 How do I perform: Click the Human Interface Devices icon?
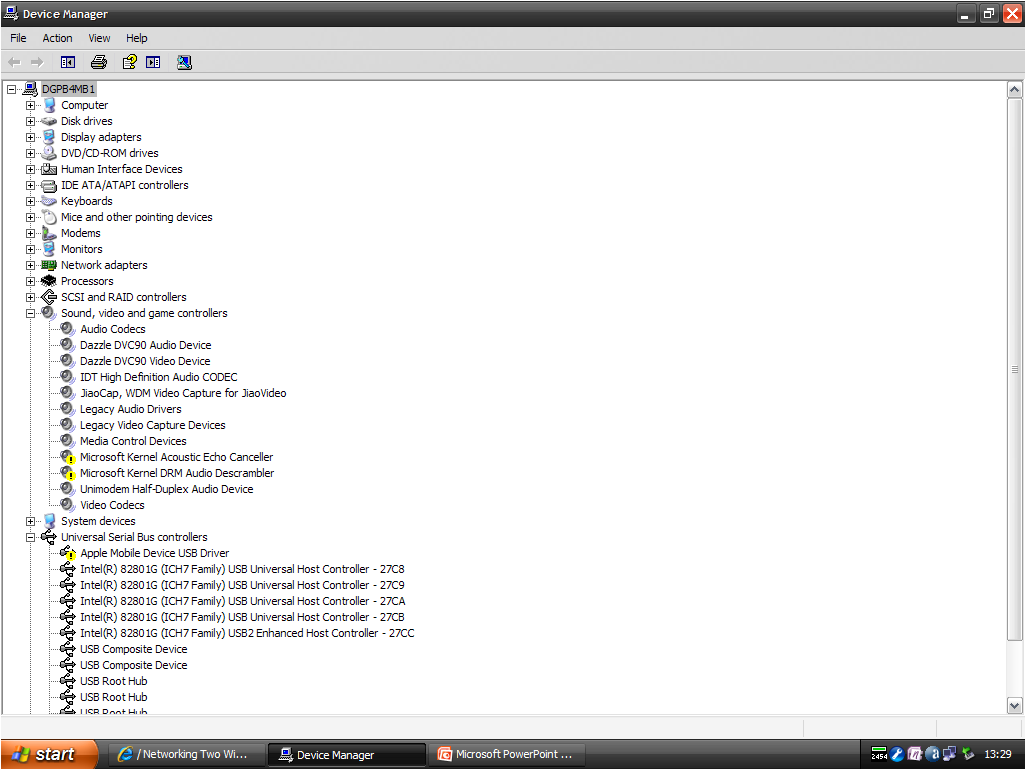coord(49,169)
